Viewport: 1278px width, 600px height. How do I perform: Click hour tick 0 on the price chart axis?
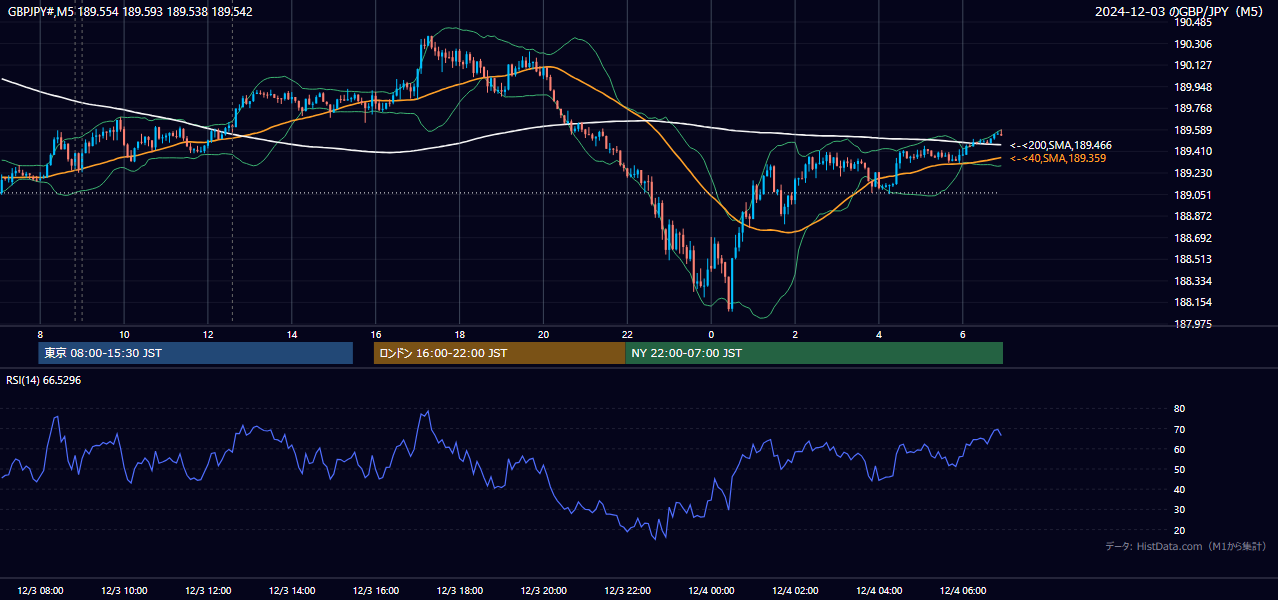click(711, 334)
